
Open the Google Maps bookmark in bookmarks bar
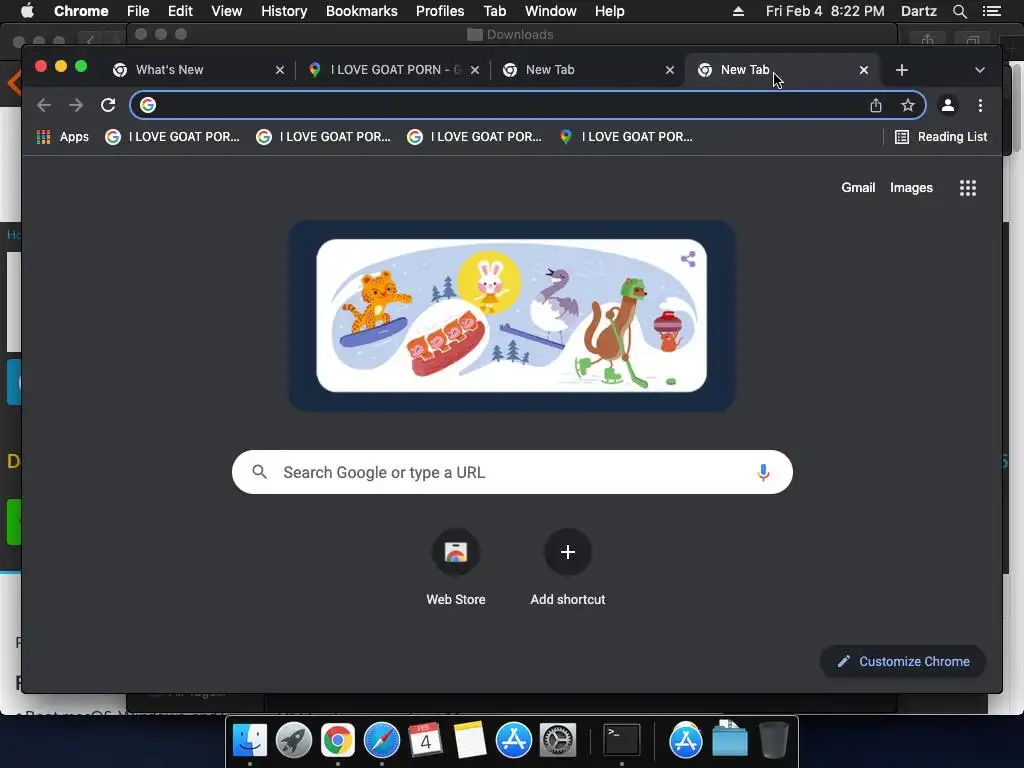[626, 136]
